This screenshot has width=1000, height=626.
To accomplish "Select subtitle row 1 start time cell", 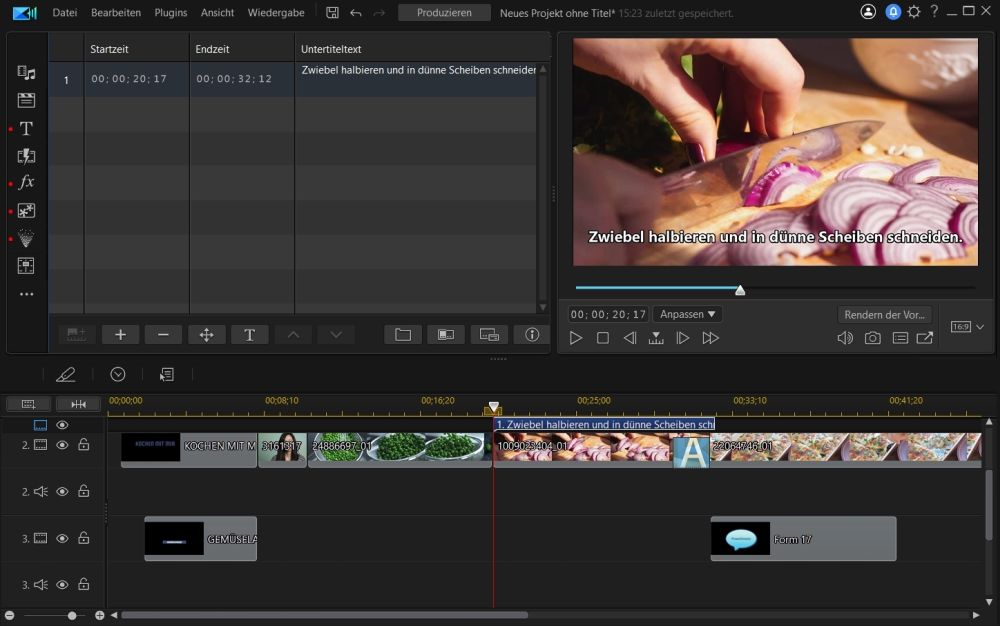I will pos(136,79).
